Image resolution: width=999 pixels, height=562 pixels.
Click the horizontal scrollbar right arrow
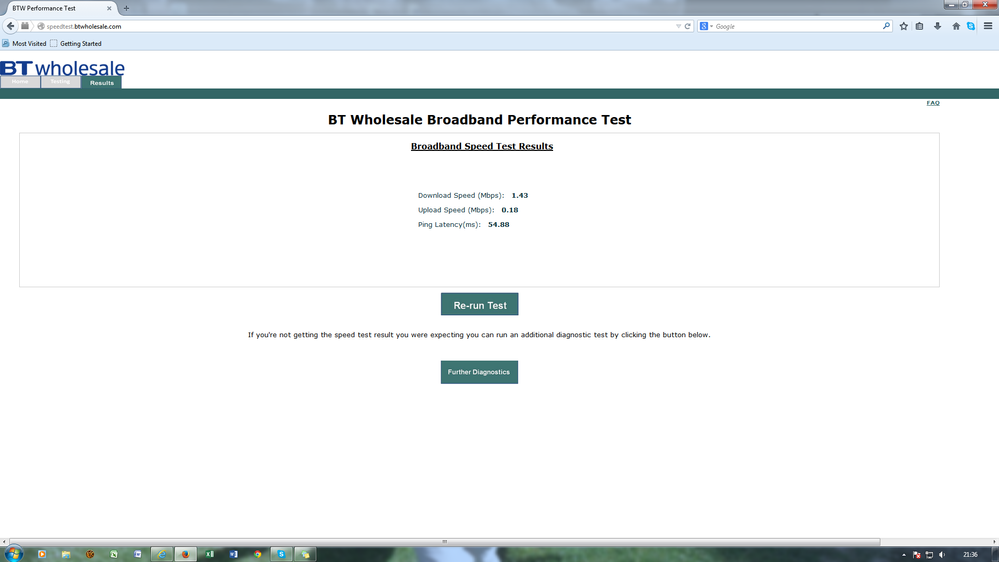click(995, 542)
